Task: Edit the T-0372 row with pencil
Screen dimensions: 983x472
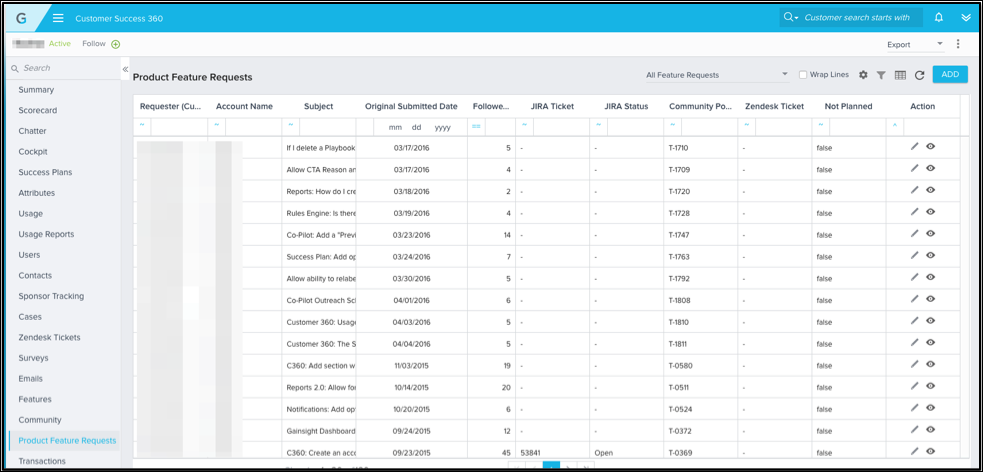Action: point(914,429)
